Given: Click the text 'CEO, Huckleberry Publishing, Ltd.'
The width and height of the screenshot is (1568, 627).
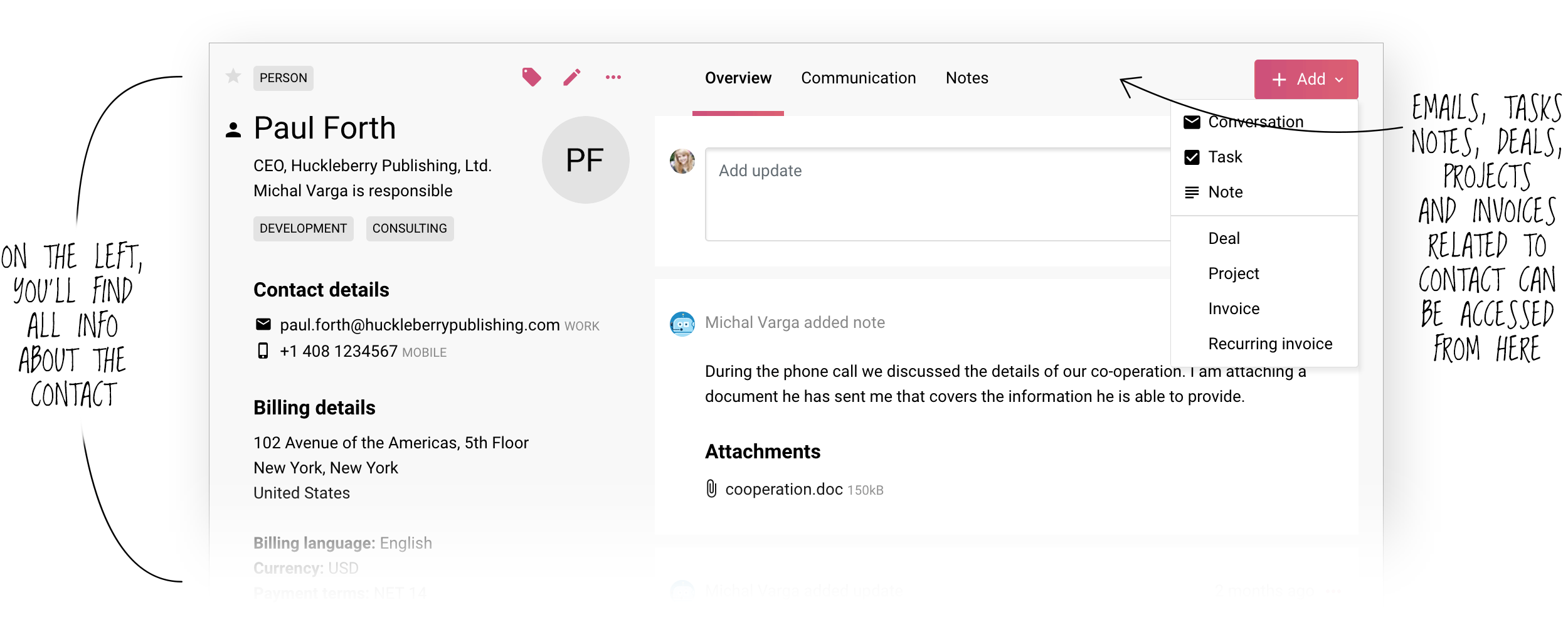Looking at the screenshot, I should coord(373,166).
